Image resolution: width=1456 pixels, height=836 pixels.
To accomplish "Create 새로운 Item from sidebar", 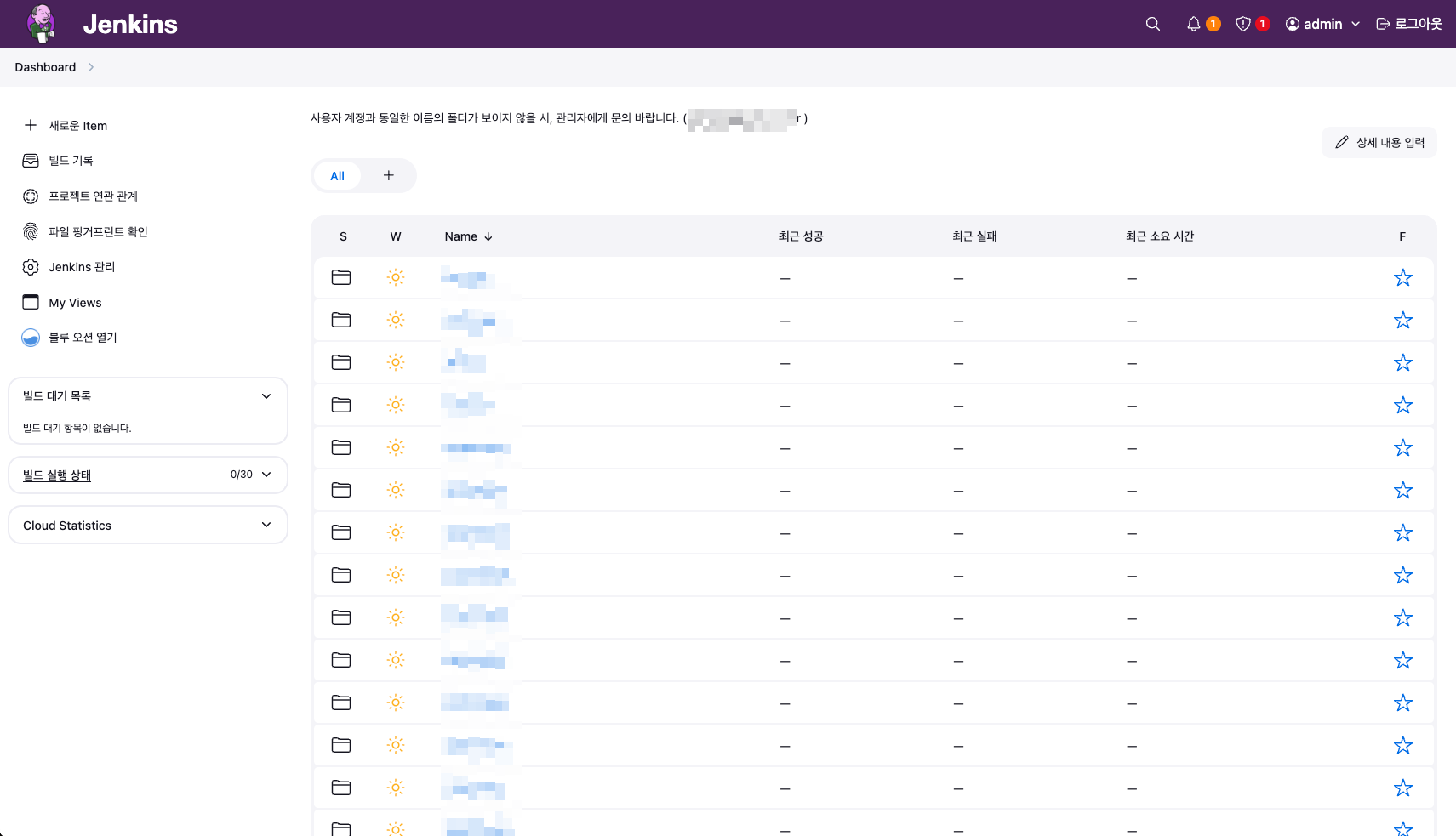I will click(x=66, y=126).
